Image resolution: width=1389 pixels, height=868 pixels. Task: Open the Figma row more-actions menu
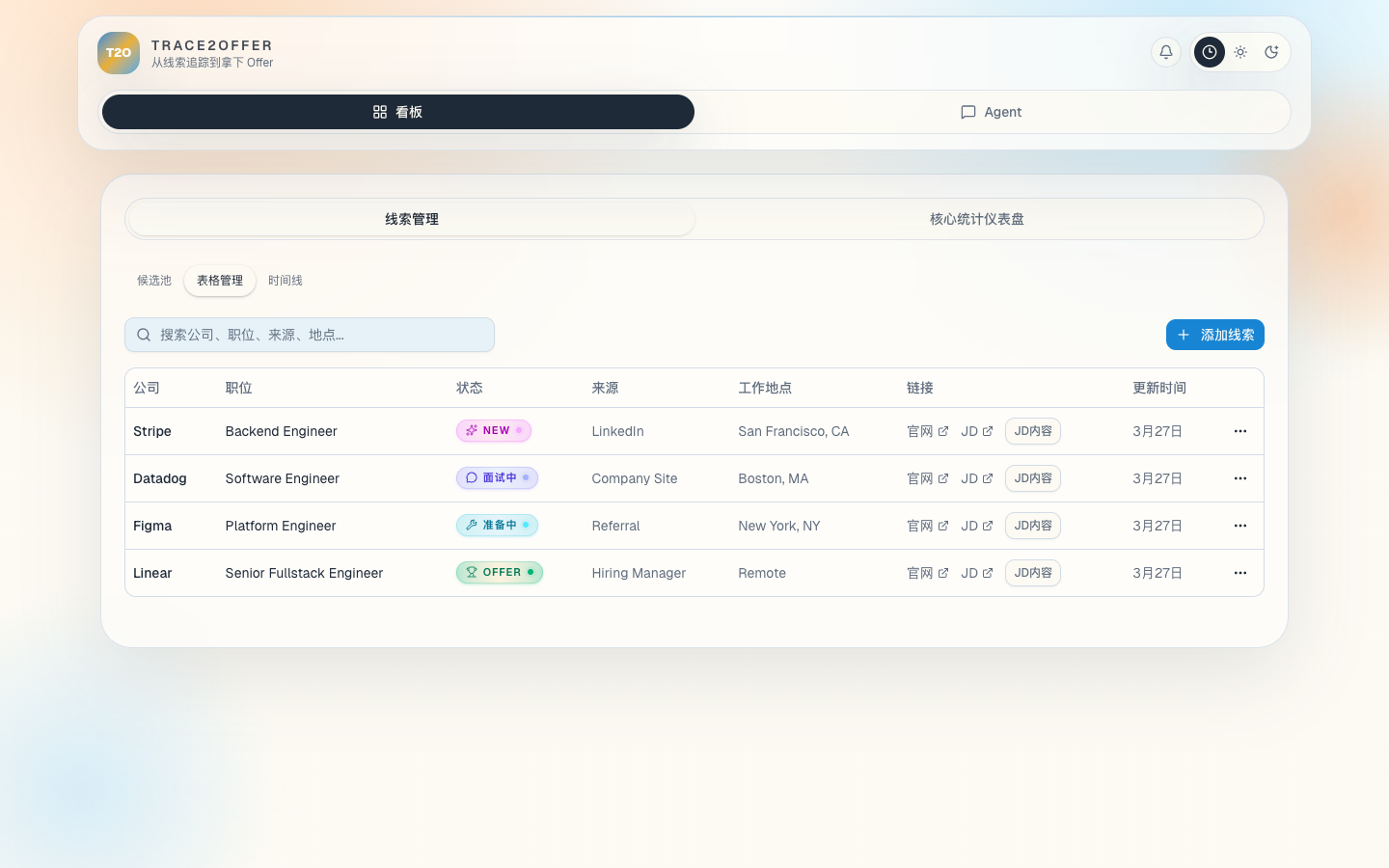1240,526
